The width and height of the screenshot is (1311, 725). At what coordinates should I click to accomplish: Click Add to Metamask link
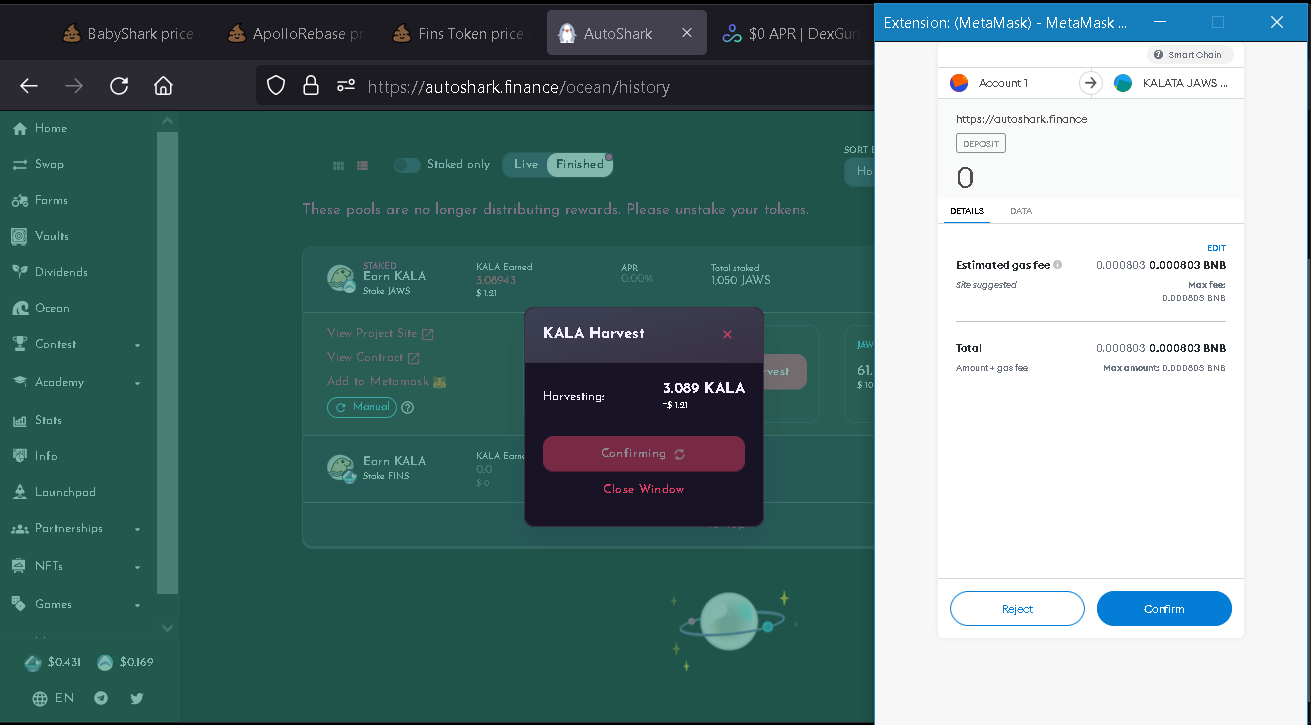pyautogui.click(x=386, y=381)
